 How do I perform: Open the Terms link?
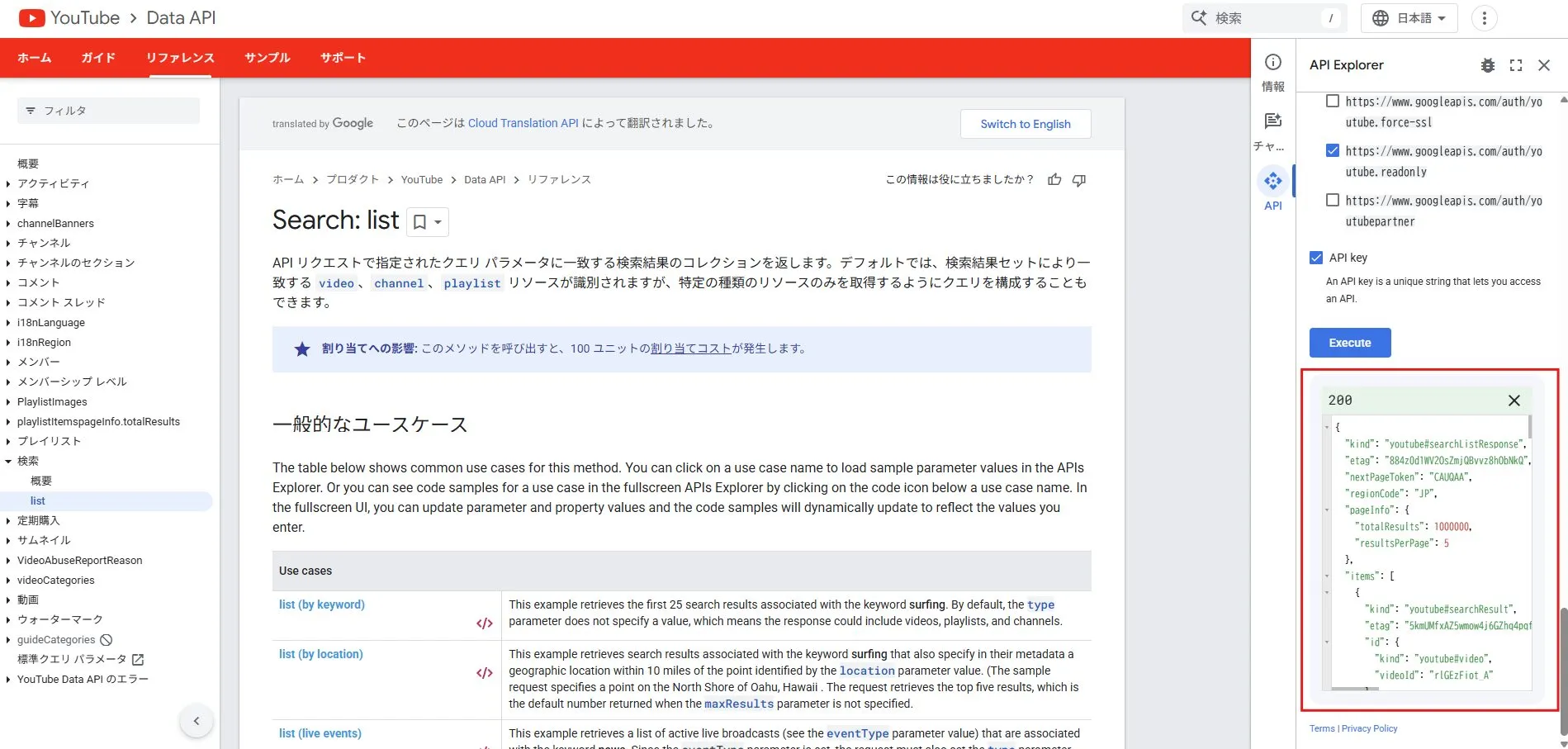tap(1322, 728)
